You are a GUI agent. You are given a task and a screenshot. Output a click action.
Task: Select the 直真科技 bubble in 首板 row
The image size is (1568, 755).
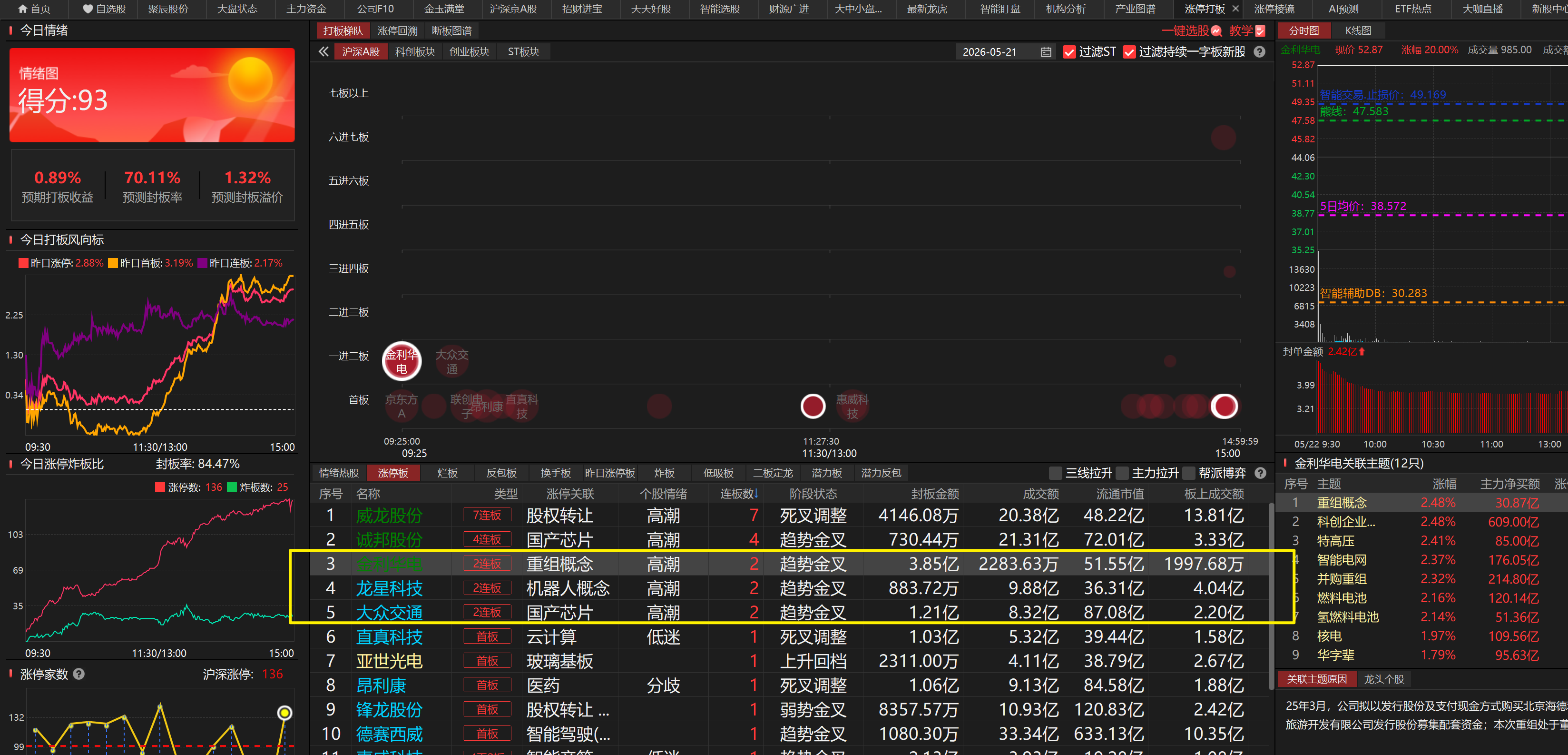click(522, 406)
